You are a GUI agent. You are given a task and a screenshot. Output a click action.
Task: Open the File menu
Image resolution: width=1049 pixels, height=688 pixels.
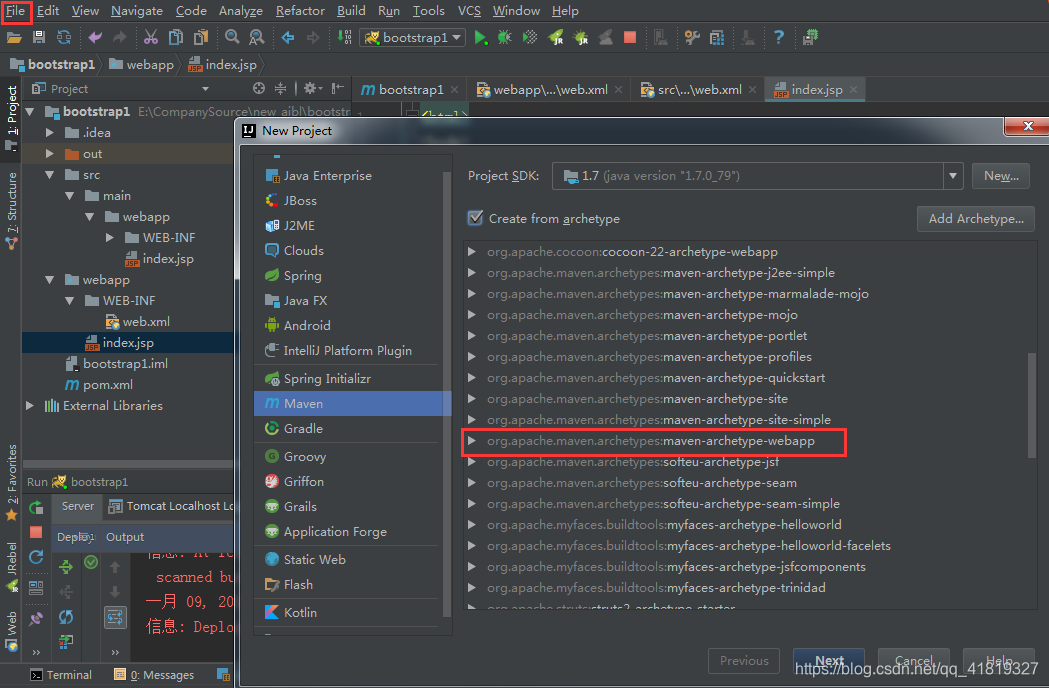(15, 11)
